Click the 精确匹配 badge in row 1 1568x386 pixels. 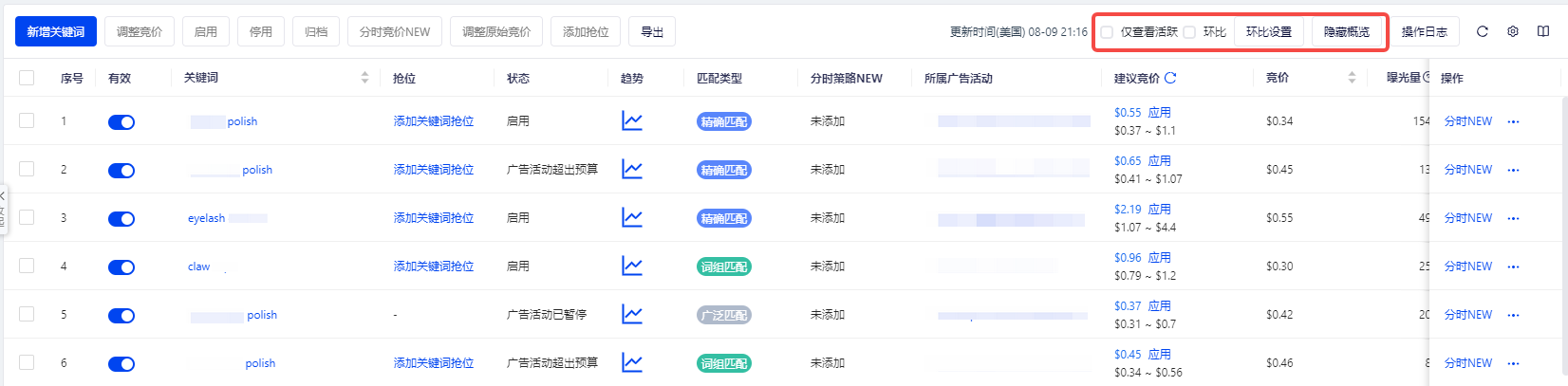724,121
